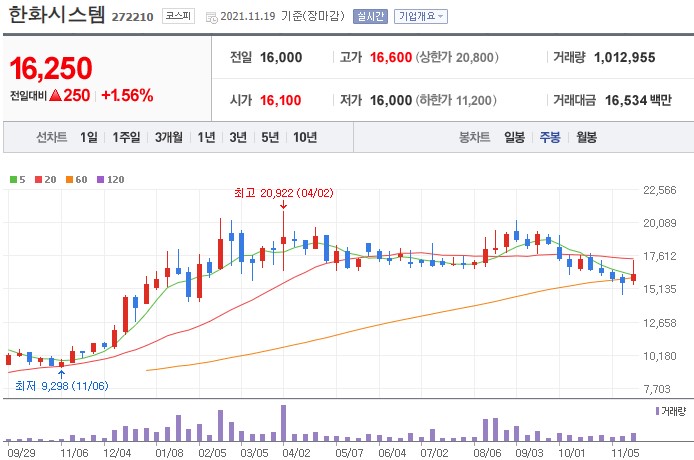Click the 11/05 date axis label
The width and height of the screenshot is (694, 460).
[625, 453]
